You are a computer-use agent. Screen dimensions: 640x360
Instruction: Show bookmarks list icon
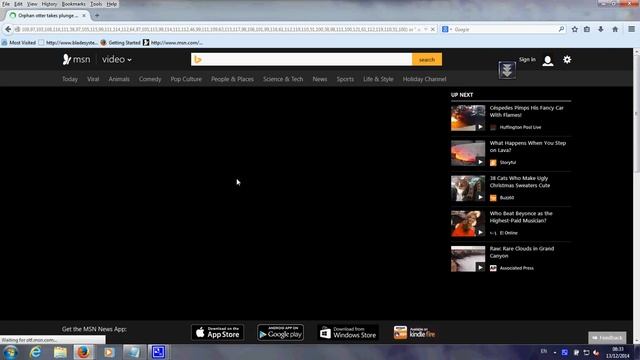[x=587, y=29]
